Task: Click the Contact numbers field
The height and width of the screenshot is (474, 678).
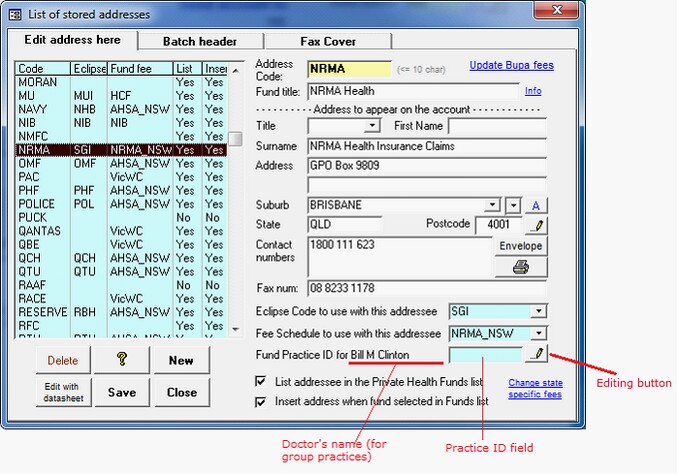Action: coord(400,256)
